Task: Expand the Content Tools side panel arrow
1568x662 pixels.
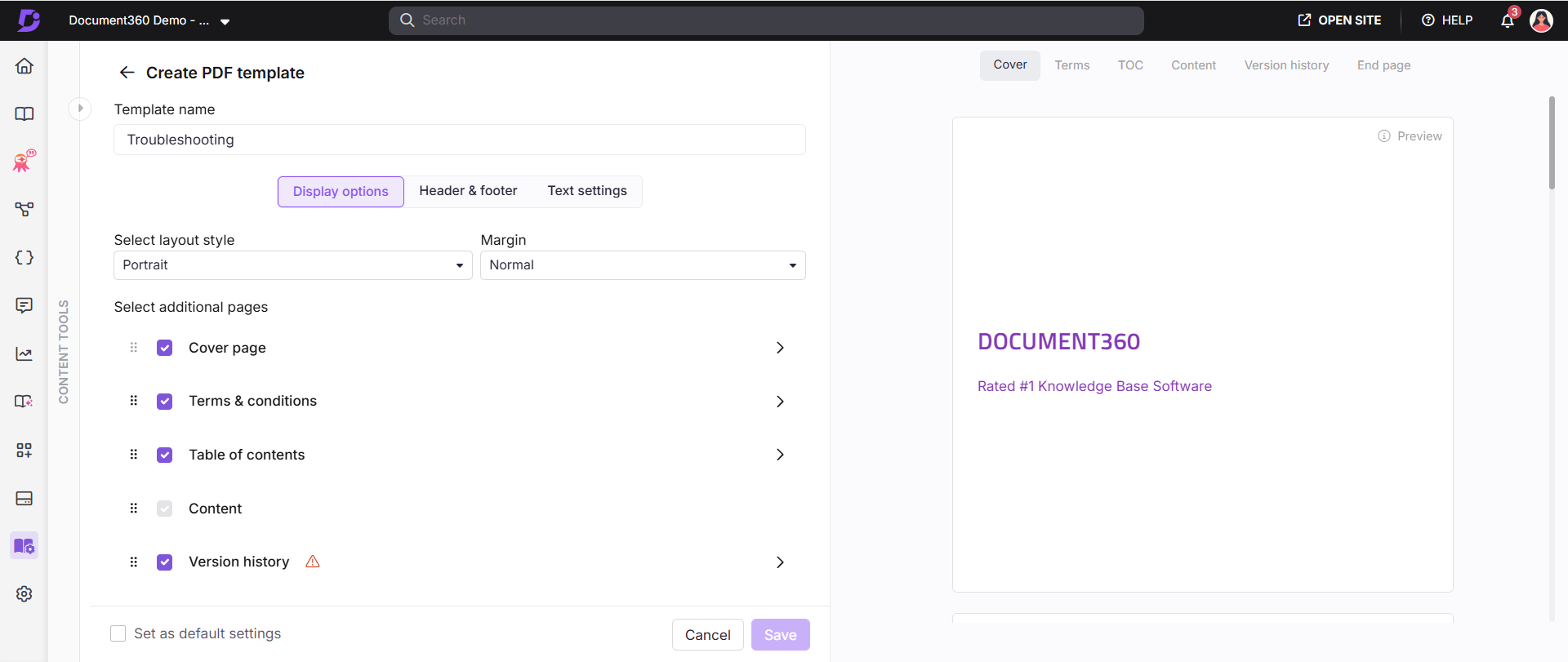Action: pos(80,109)
